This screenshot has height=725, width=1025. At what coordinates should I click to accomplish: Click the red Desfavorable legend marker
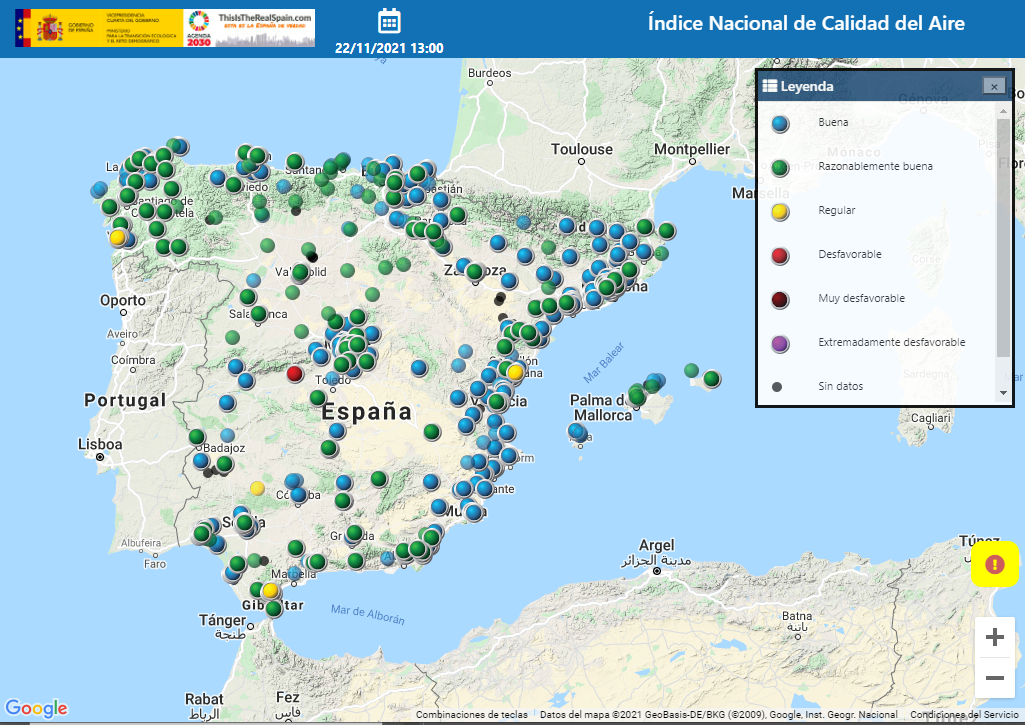(780, 256)
